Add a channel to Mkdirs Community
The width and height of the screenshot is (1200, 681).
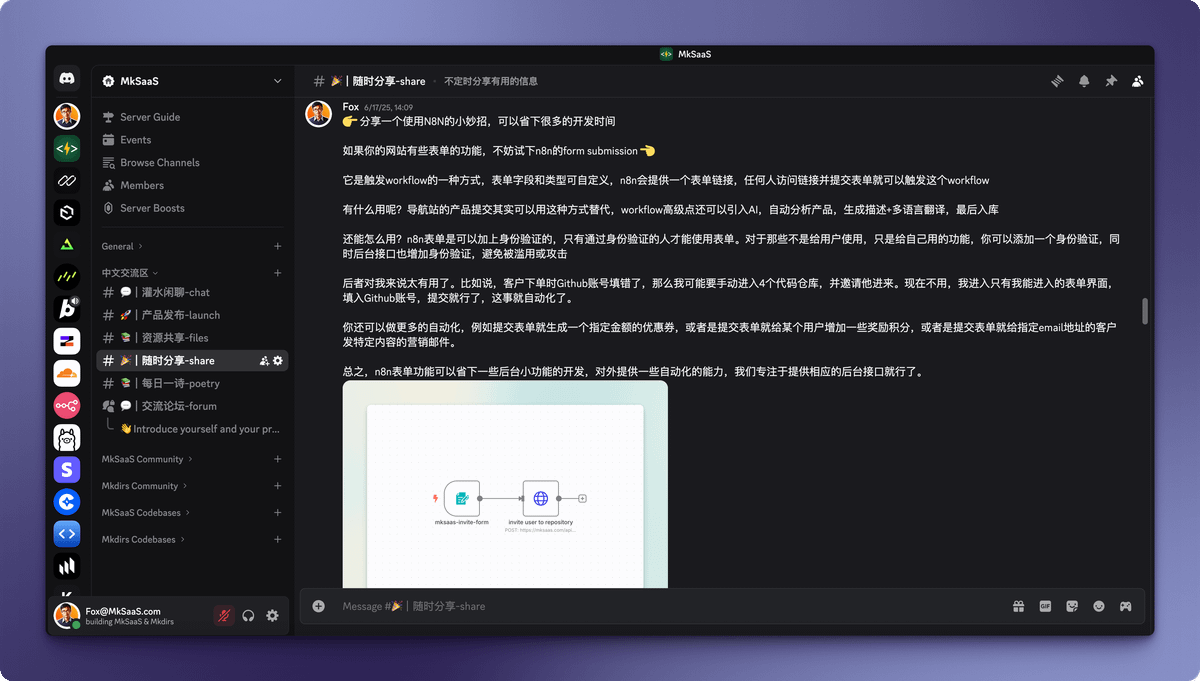(x=278, y=486)
